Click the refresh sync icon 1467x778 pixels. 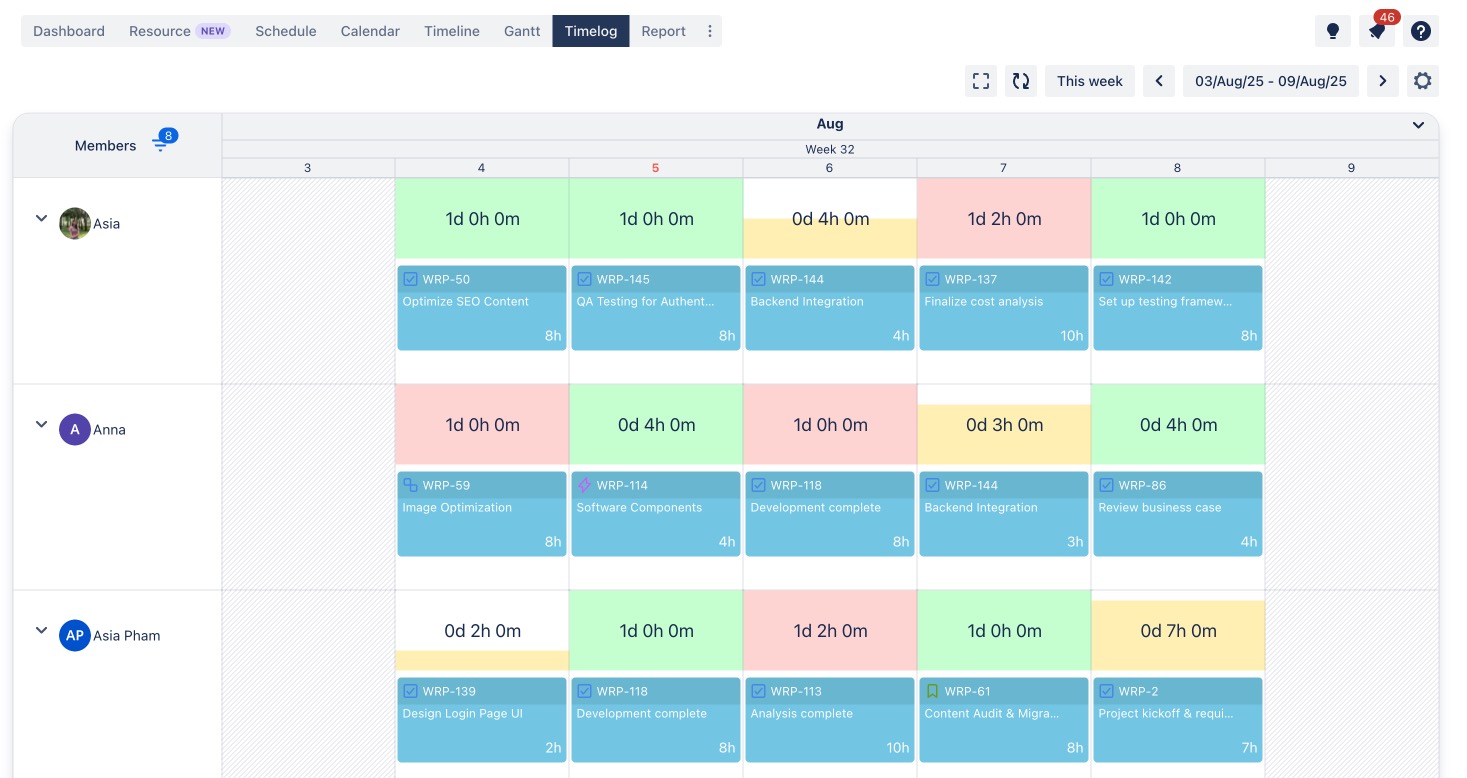coord(1021,81)
